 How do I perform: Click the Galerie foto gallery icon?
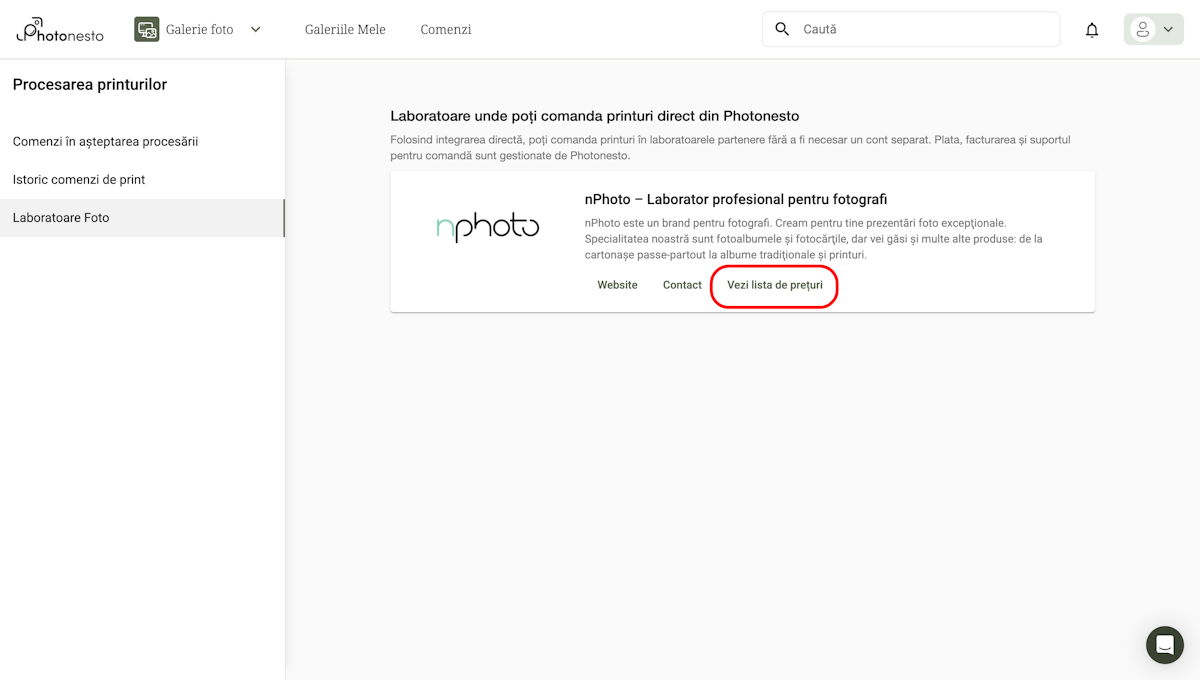tap(147, 30)
